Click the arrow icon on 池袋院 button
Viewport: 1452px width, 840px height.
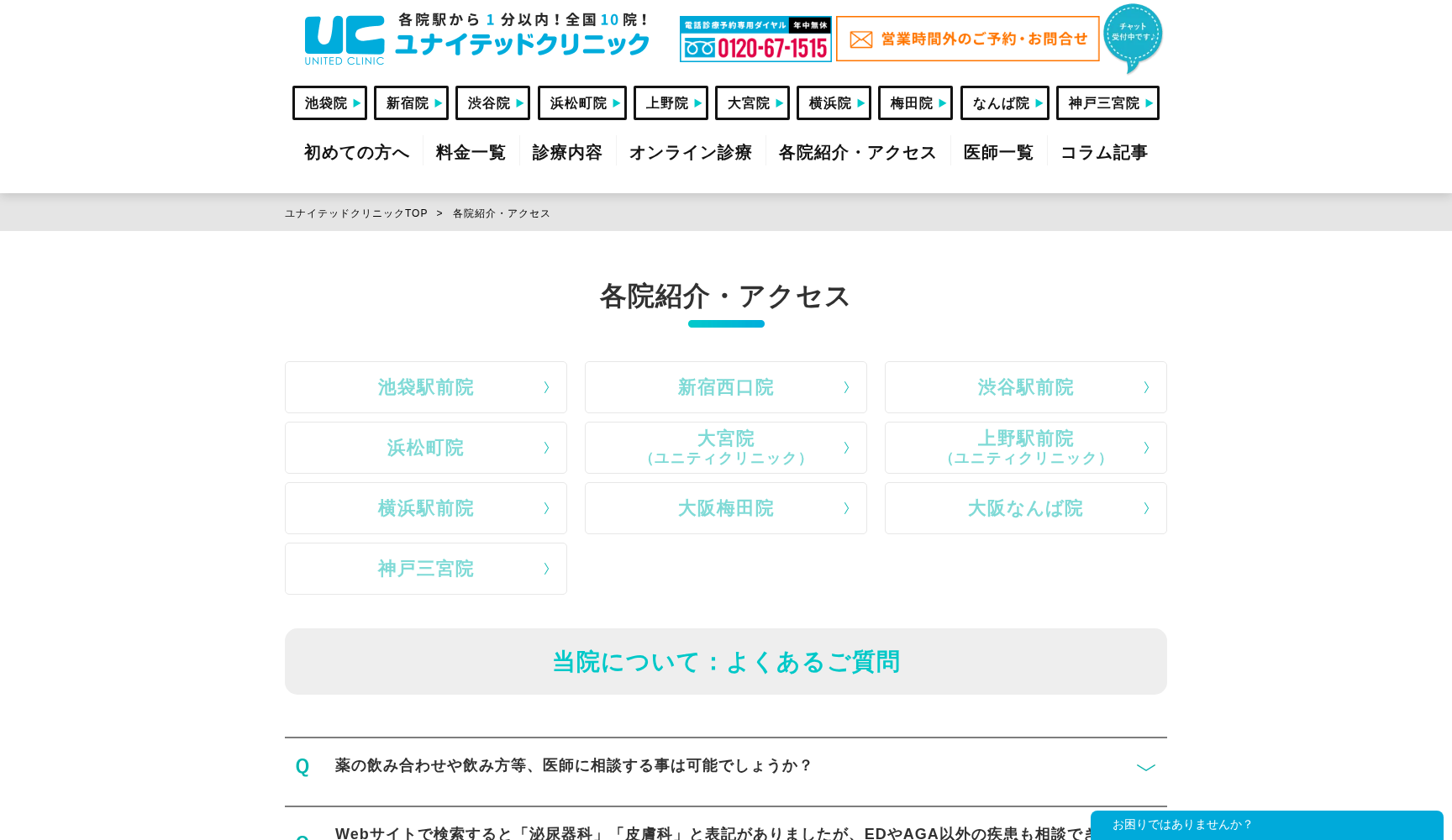pos(356,102)
